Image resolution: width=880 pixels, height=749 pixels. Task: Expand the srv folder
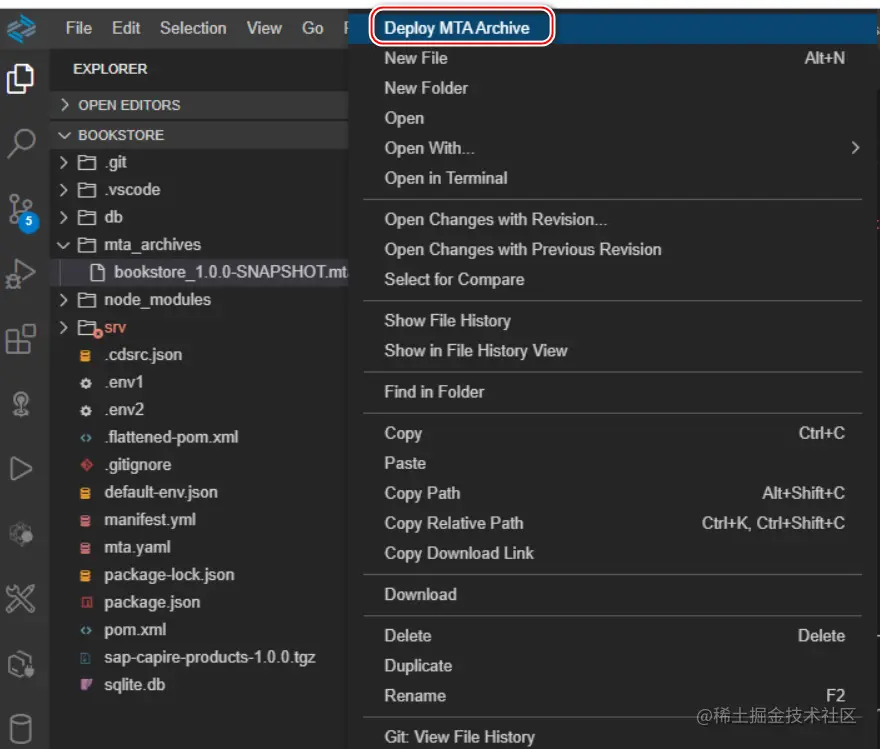click(x=63, y=328)
